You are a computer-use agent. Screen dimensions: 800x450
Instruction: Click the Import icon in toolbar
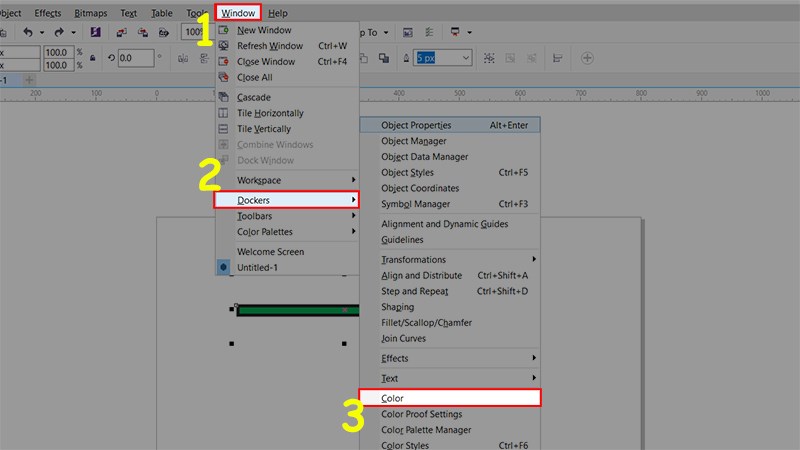121,33
